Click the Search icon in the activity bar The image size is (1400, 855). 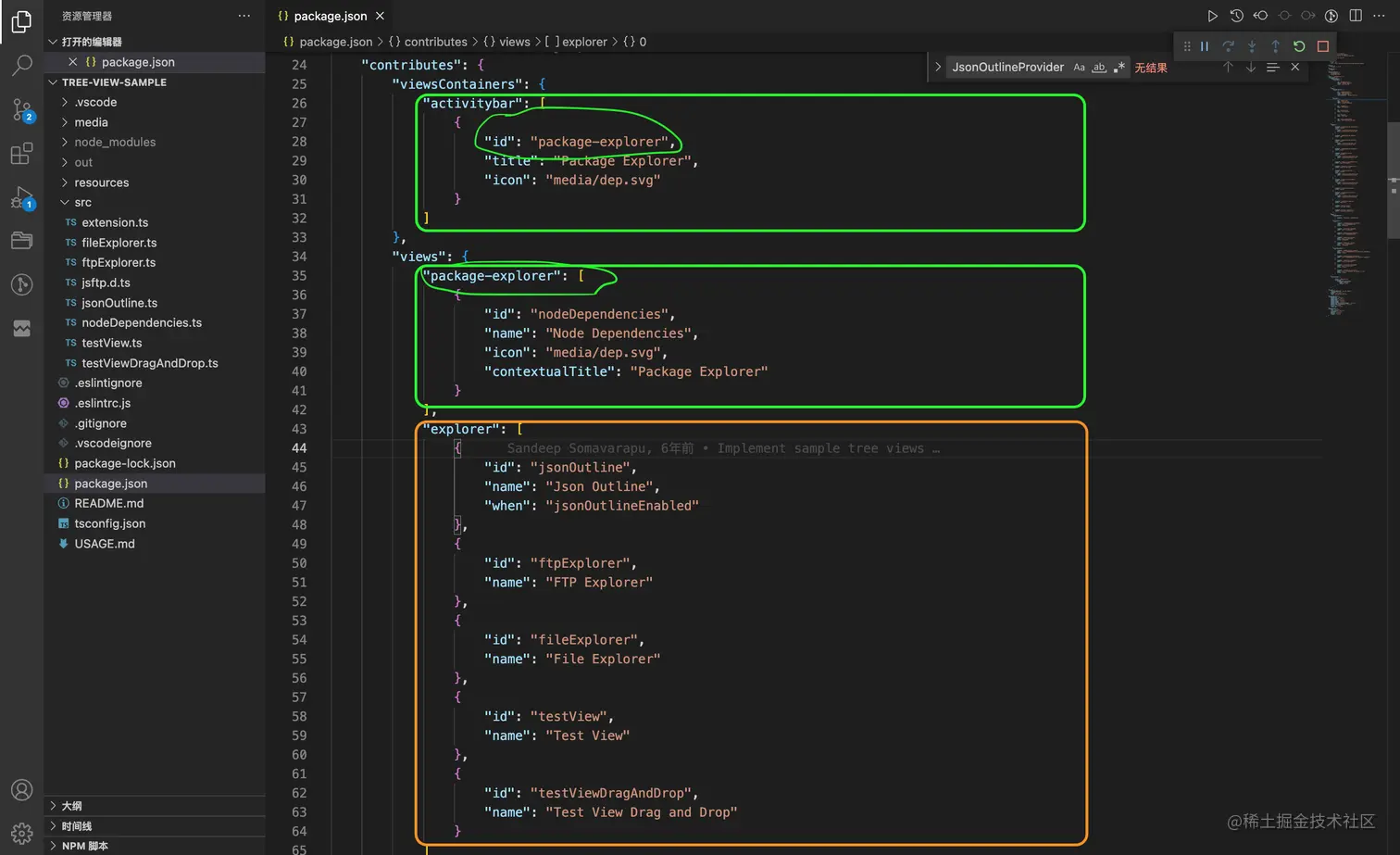pyautogui.click(x=21, y=65)
